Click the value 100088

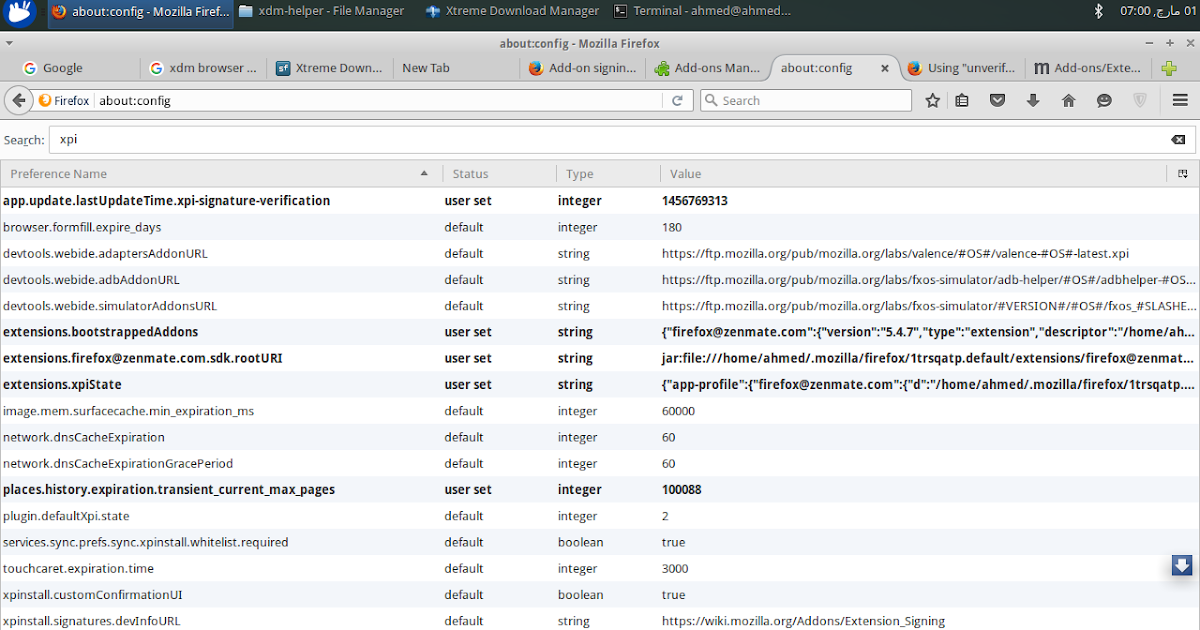pyautogui.click(x=682, y=489)
